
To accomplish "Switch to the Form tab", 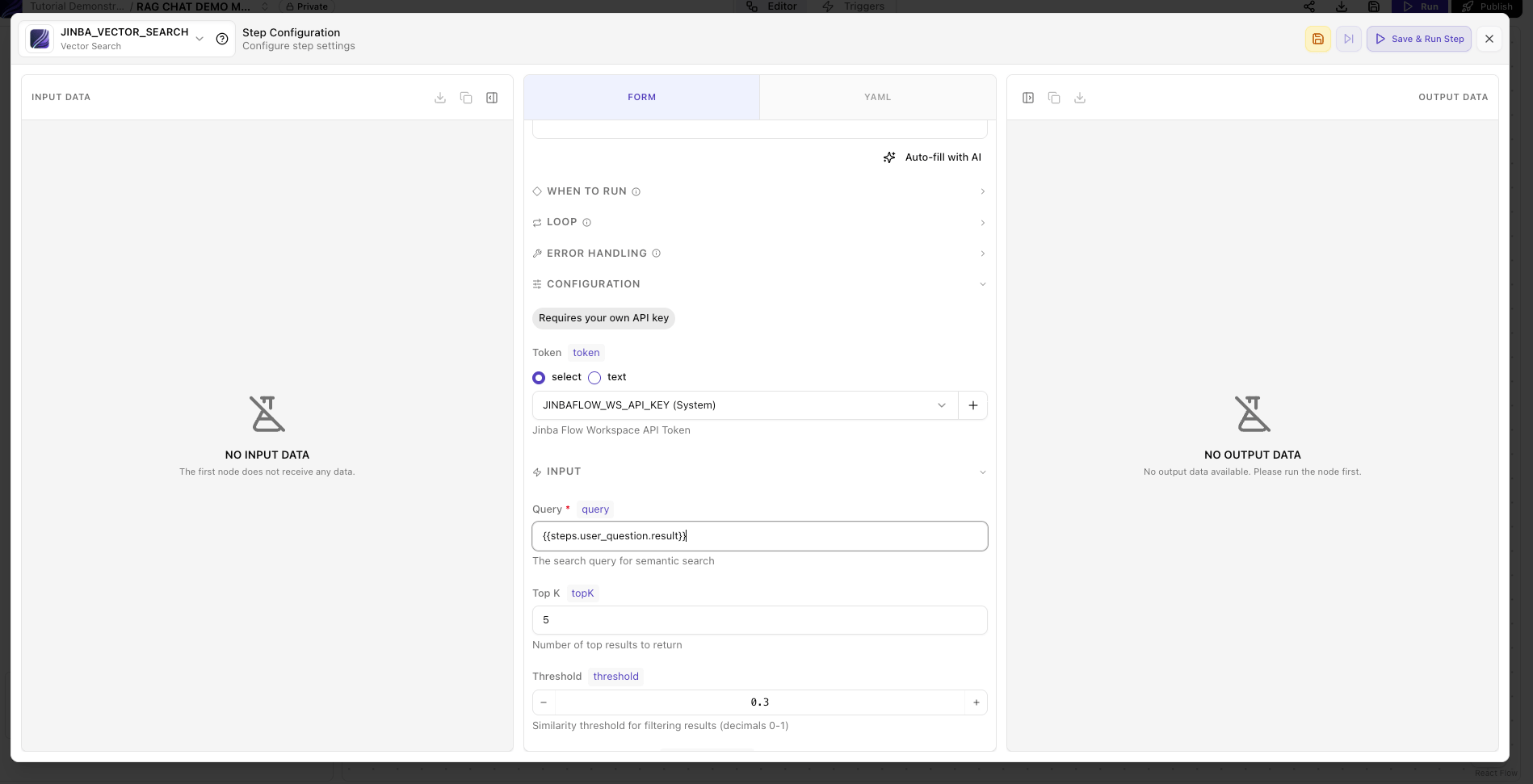I will pyautogui.click(x=642, y=97).
